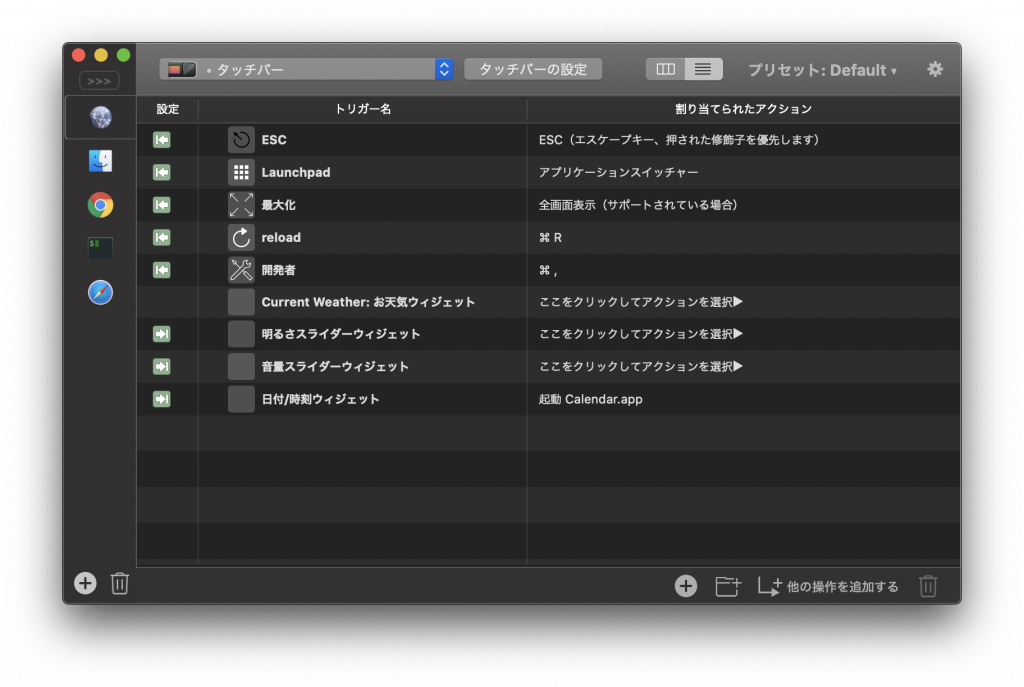The image size is (1024, 687).
Task: Switch to list view layout
Action: tap(703, 69)
